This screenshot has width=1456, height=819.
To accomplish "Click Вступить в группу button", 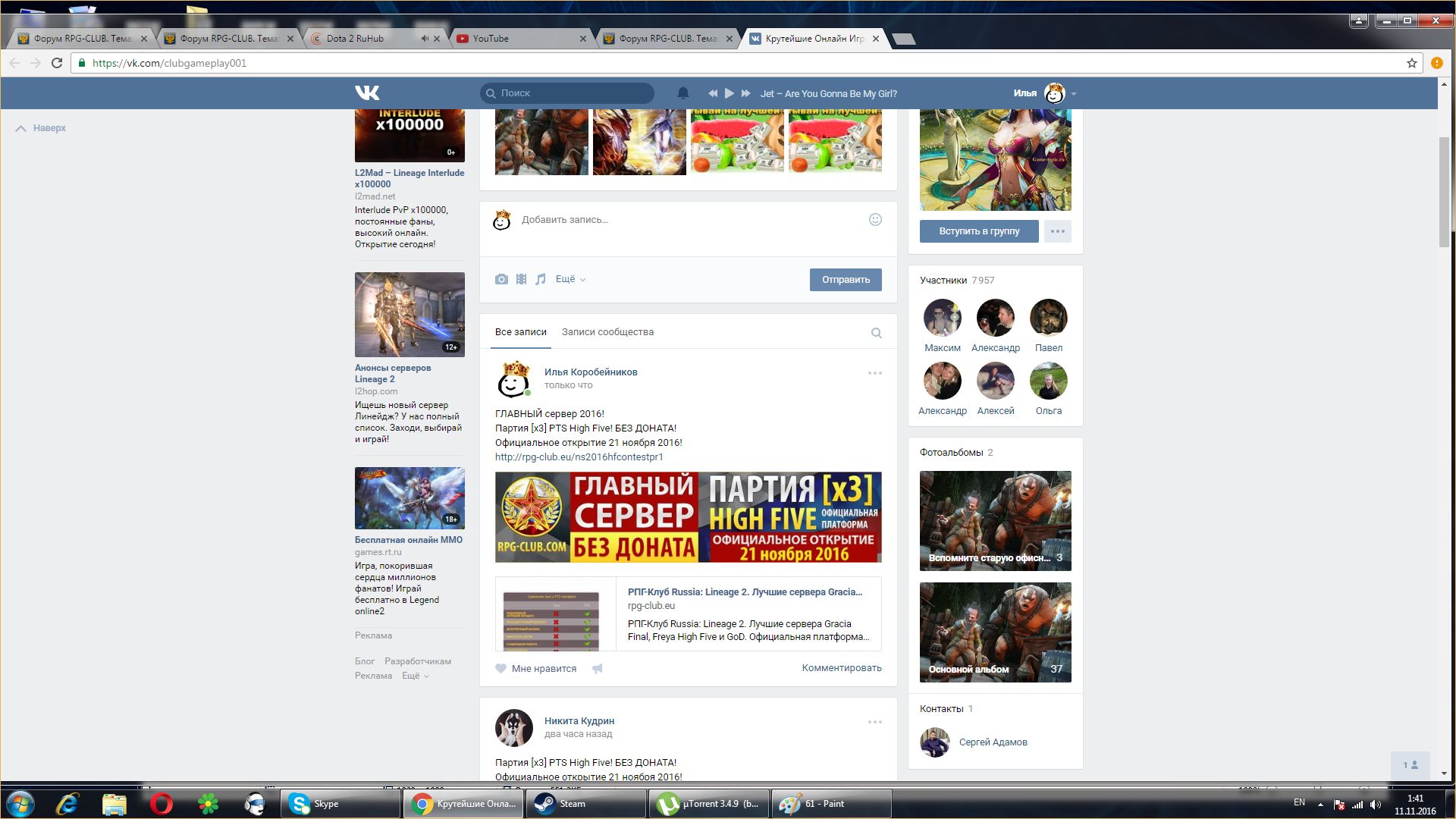I will [x=979, y=231].
